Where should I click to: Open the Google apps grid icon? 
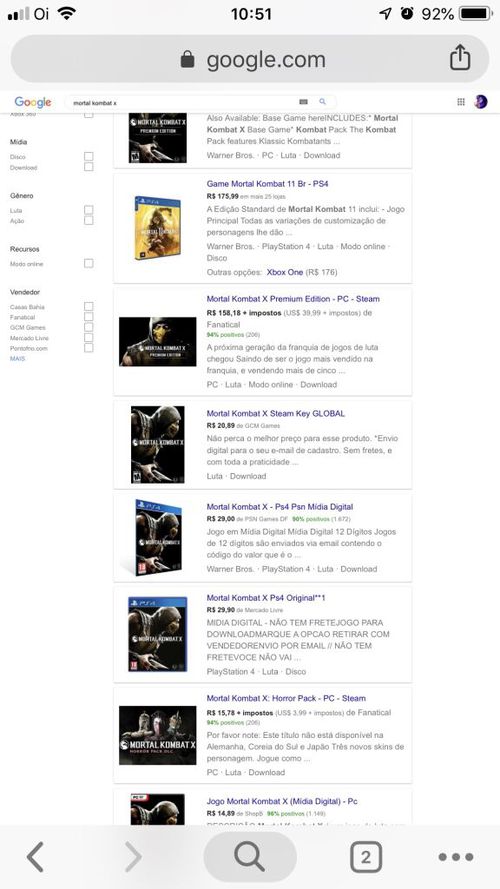point(461,102)
